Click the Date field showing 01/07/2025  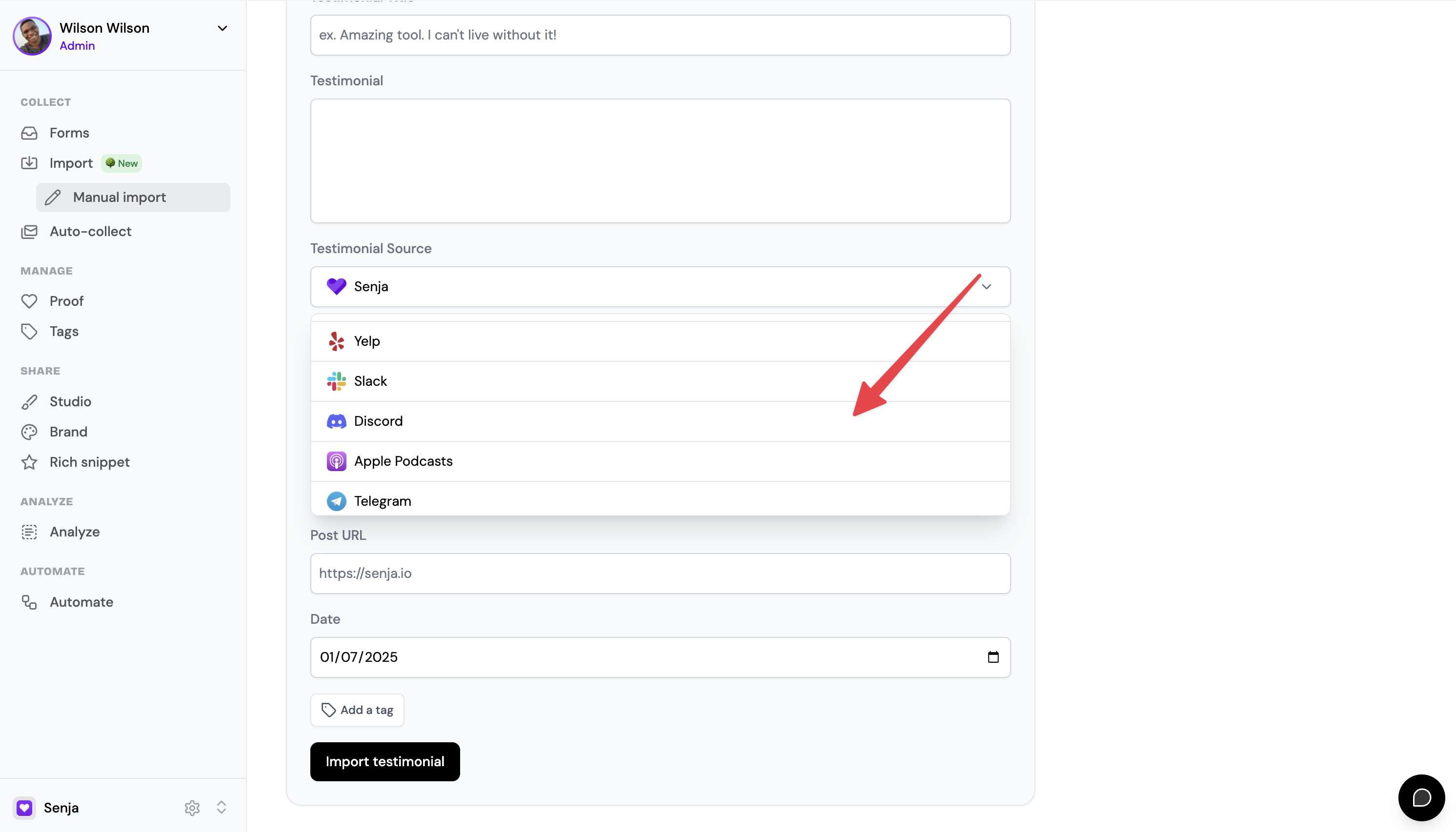(x=660, y=657)
